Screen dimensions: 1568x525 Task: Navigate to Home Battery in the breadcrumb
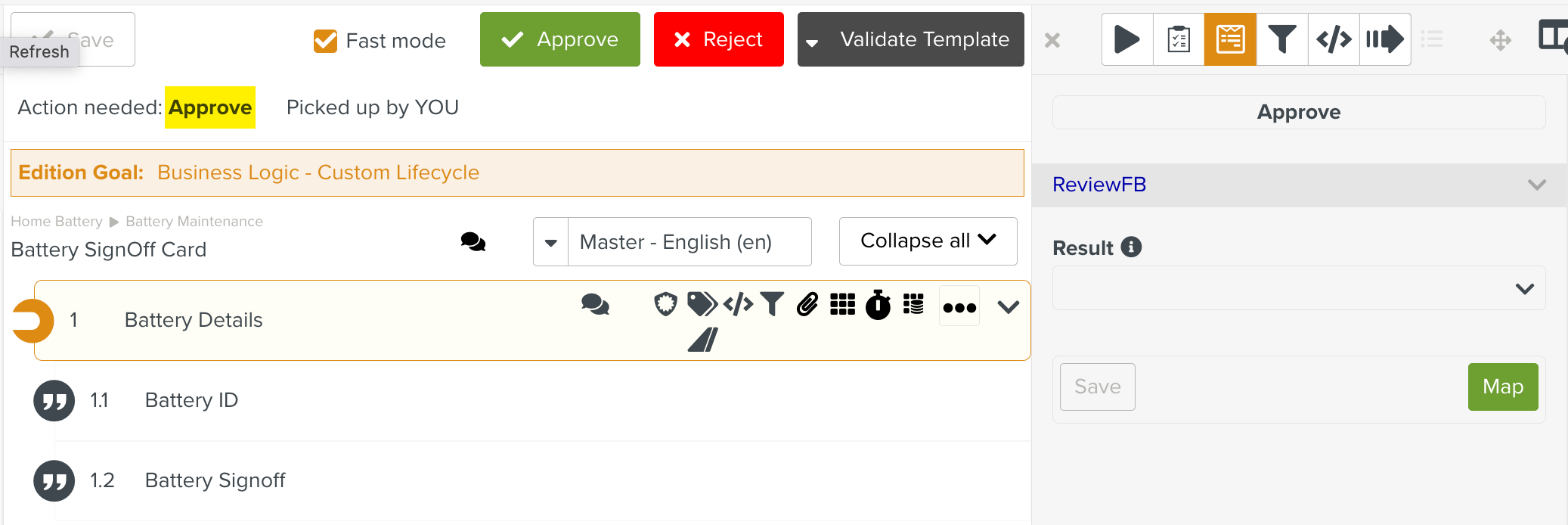[x=56, y=221]
